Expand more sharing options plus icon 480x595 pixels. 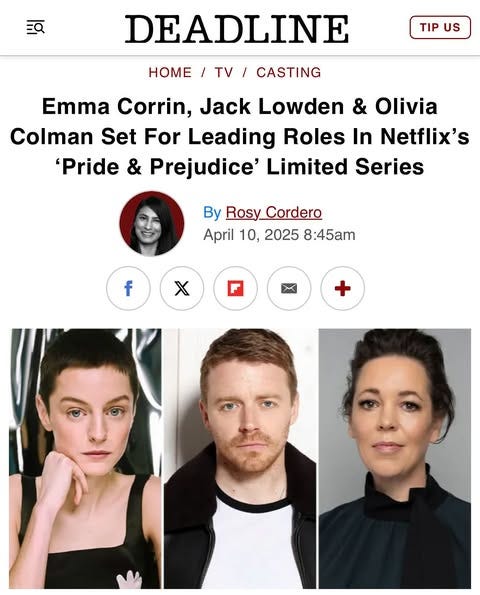(x=343, y=288)
